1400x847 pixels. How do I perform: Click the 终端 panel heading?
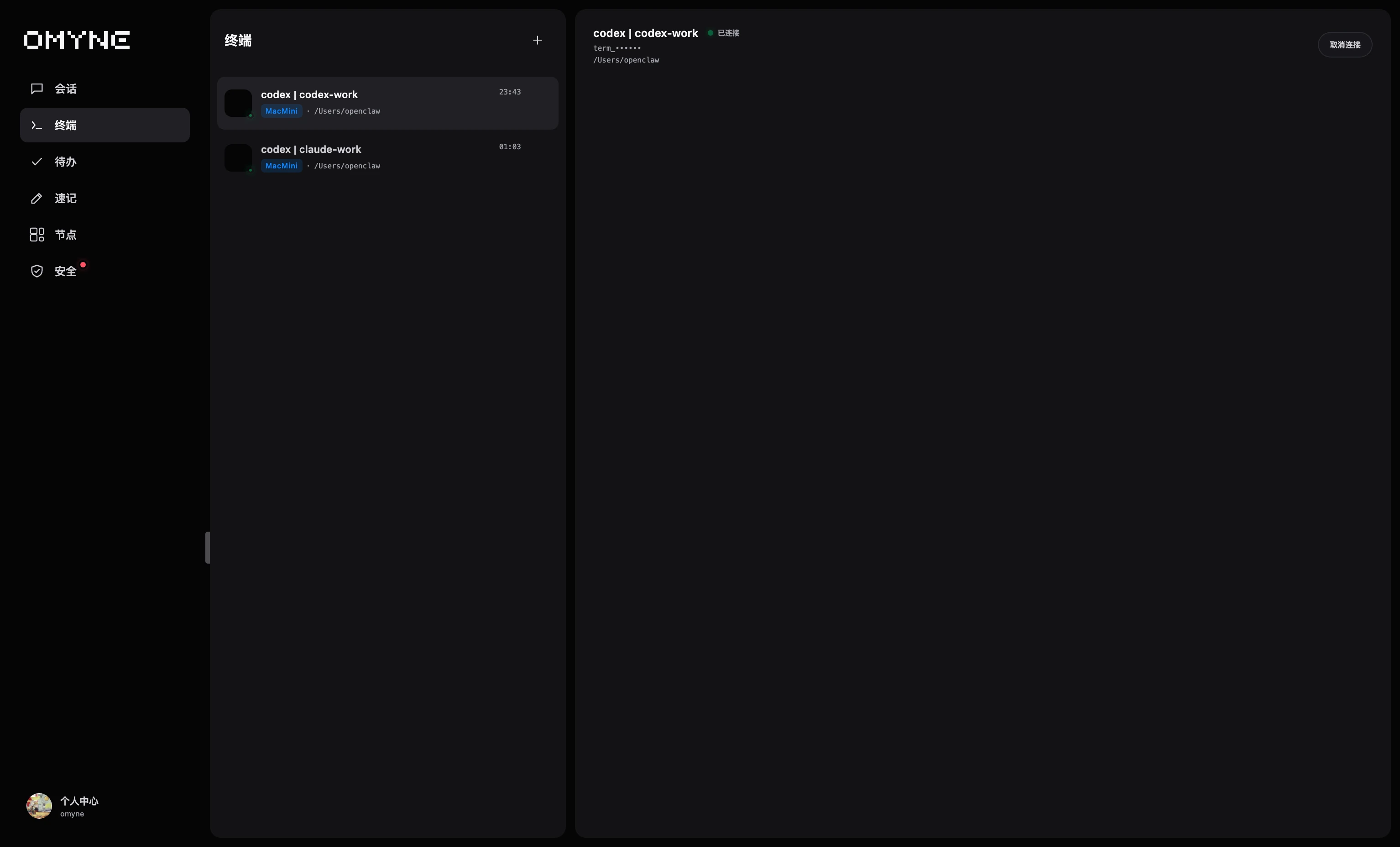[238, 40]
